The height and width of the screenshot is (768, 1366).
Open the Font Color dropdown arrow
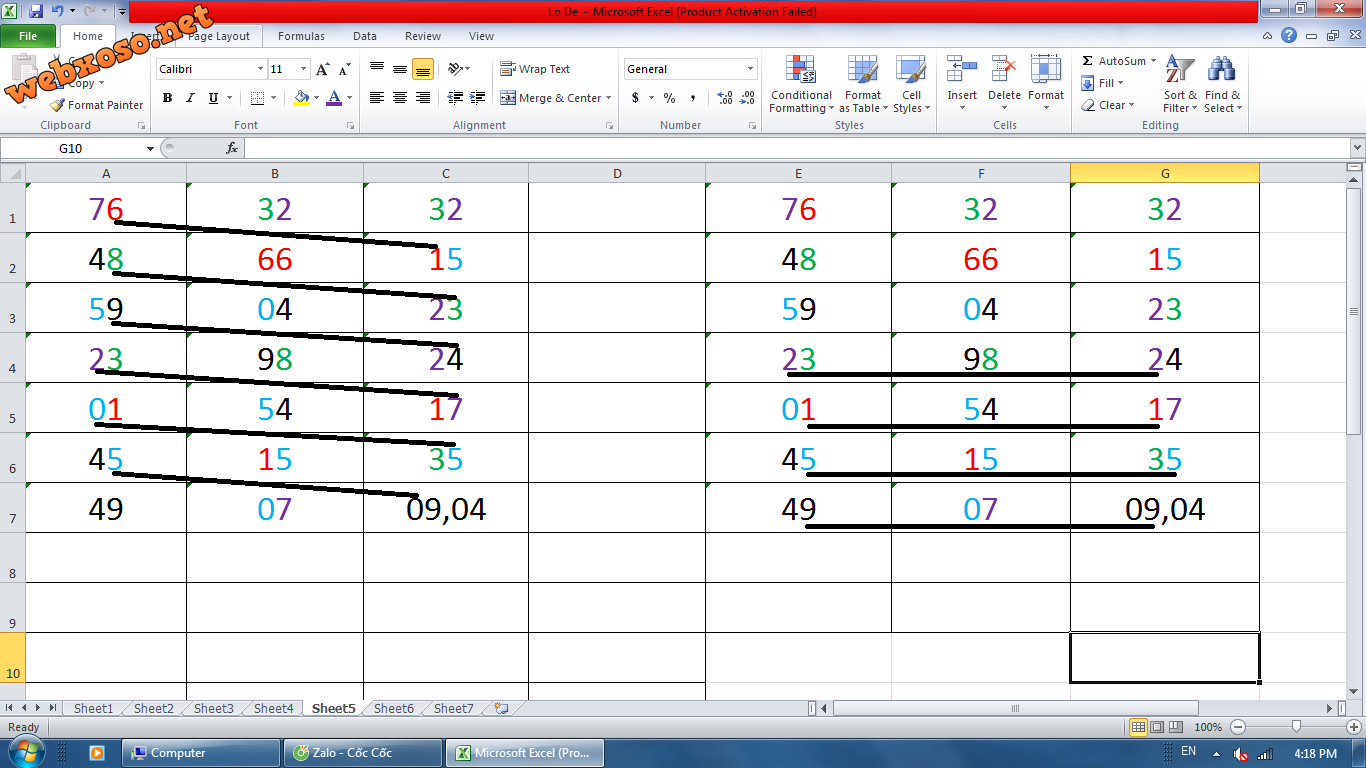[x=349, y=98]
